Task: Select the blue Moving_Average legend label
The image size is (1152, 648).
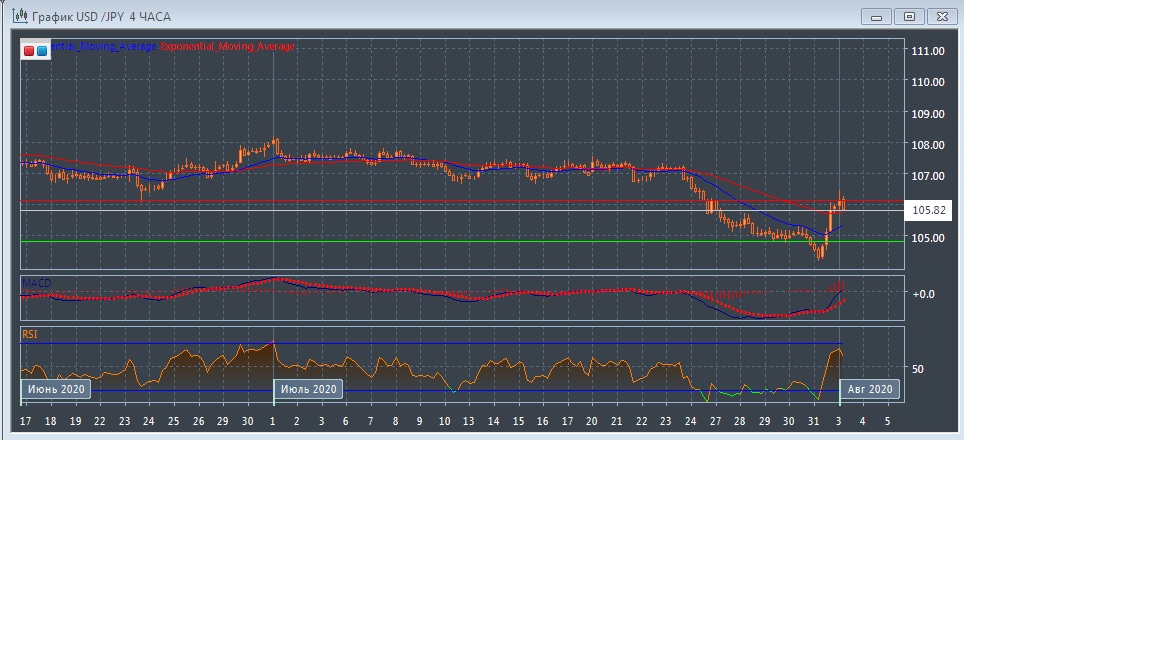Action: (104, 47)
